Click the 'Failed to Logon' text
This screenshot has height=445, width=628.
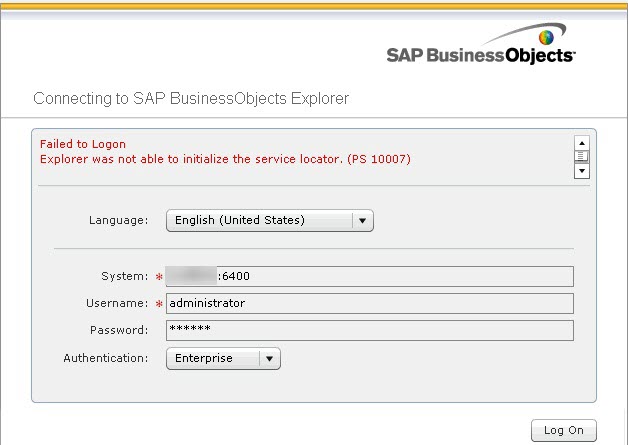tap(83, 144)
